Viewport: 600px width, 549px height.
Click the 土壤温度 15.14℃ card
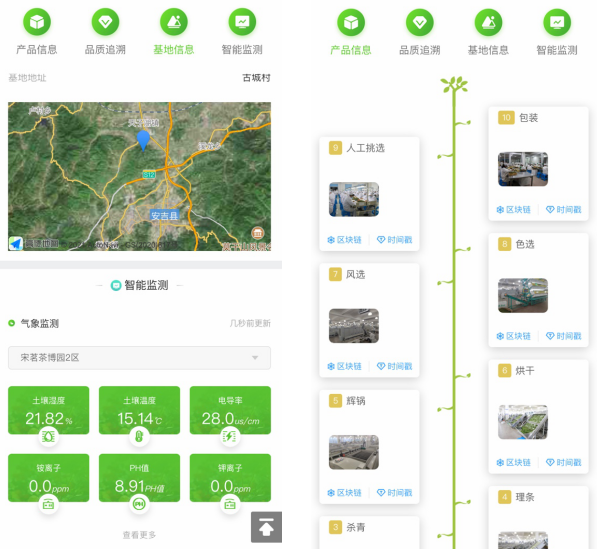tap(139, 410)
